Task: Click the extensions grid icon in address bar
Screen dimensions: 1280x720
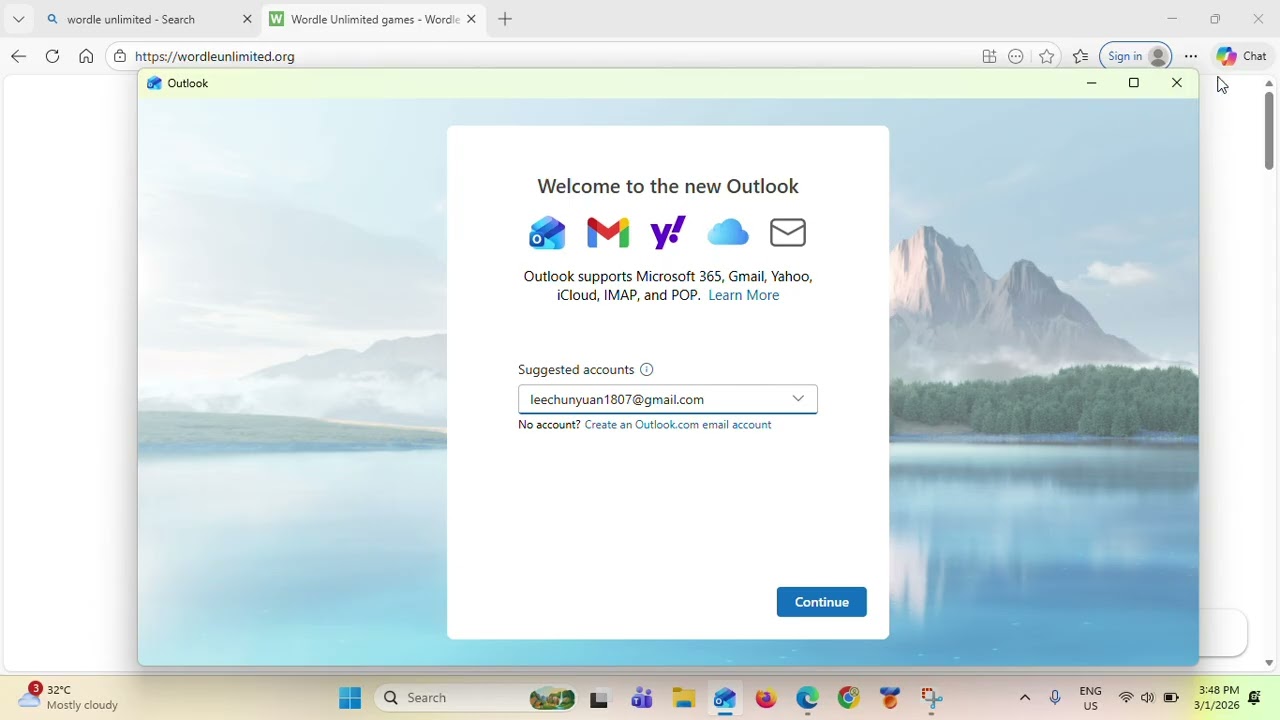Action: coord(989,56)
